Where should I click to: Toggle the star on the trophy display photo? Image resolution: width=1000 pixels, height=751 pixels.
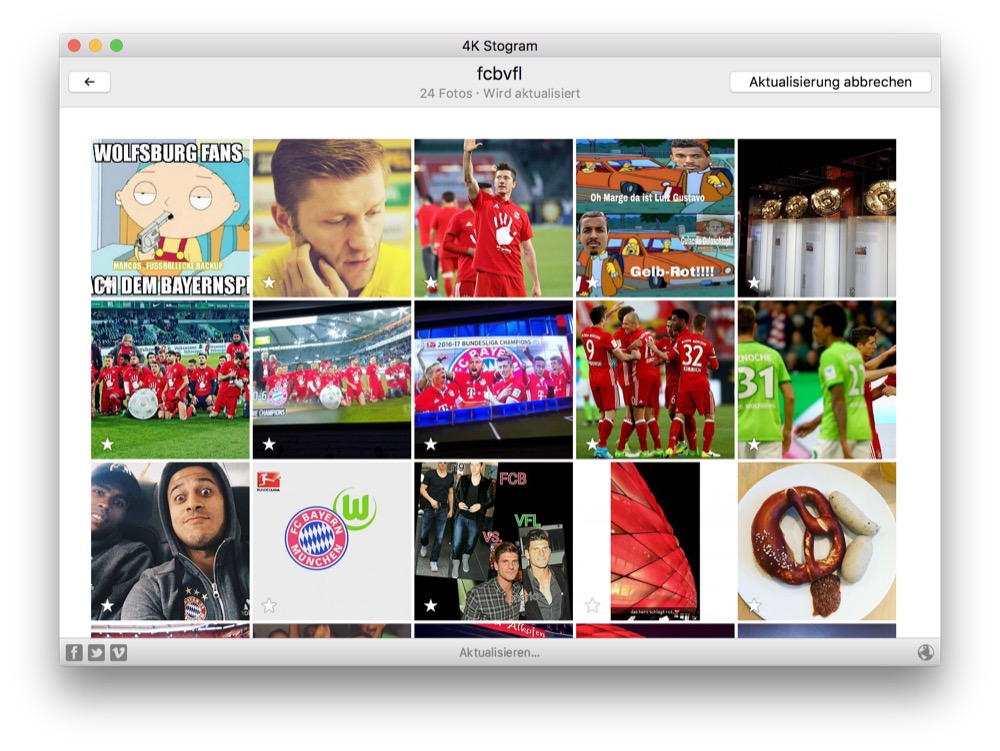pos(754,283)
